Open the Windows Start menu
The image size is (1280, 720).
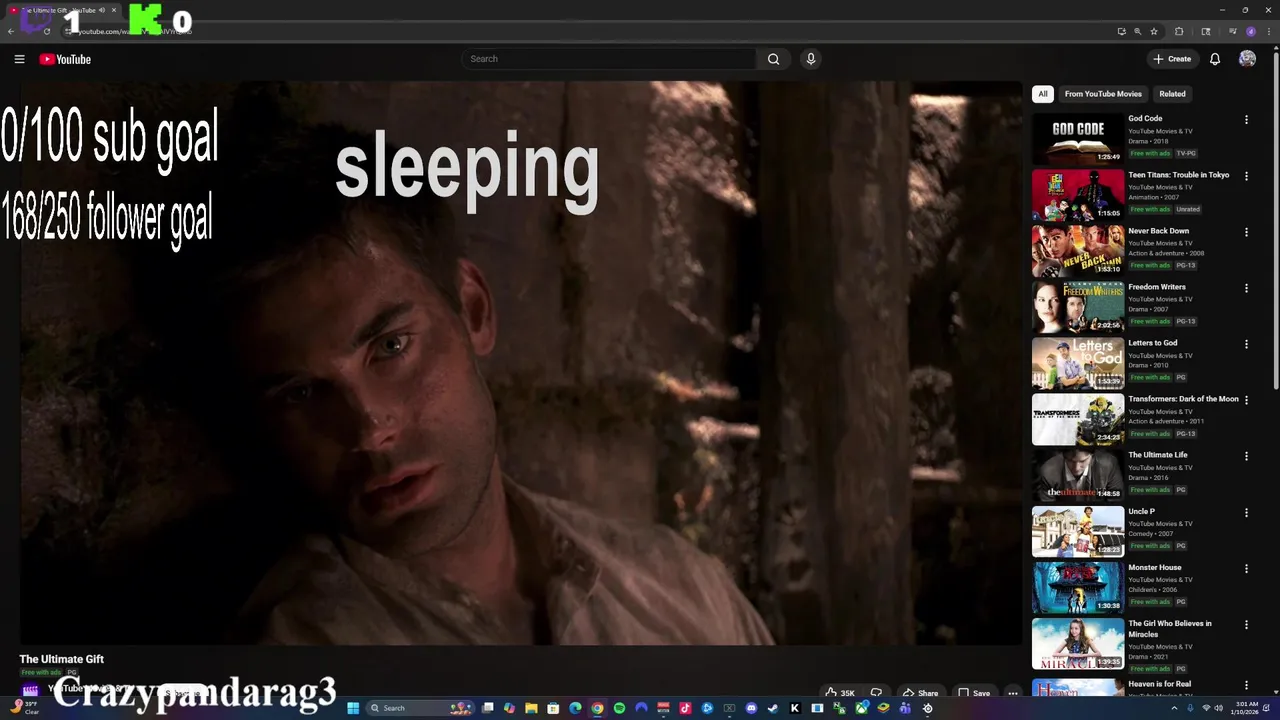click(x=353, y=708)
